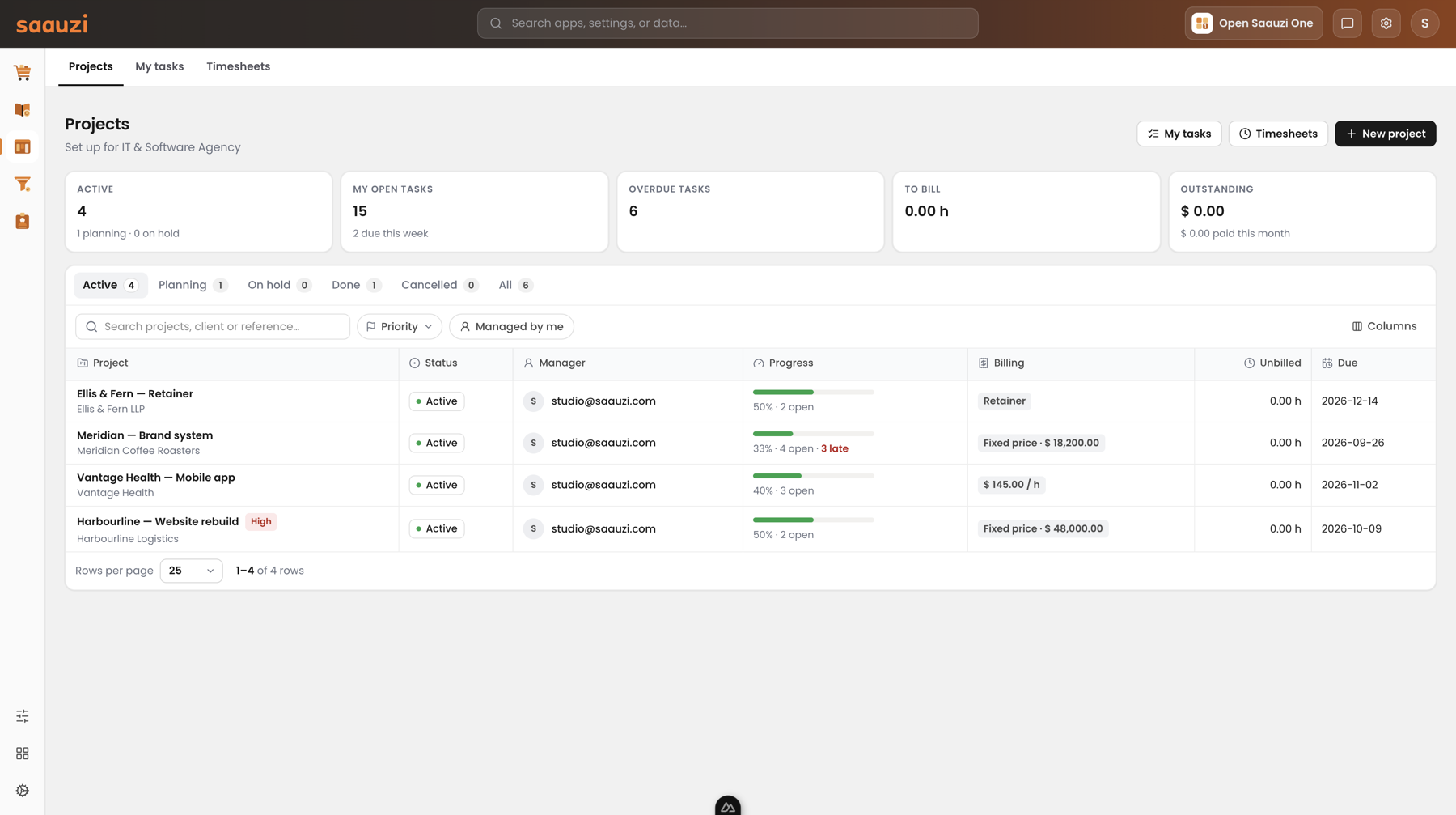
Task: Click the round badge at bottom center
Action: click(x=728, y=805)
